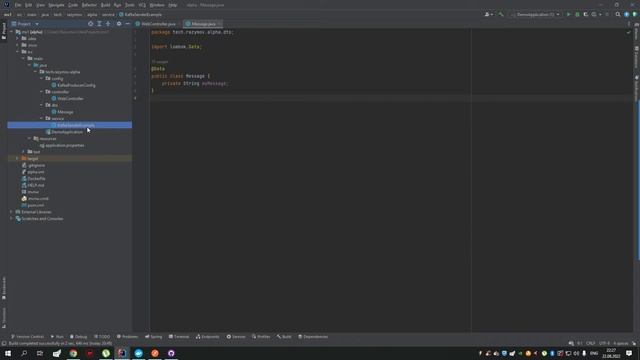Image resolution: width=640 pixels, height=360 pixels.
Task: Open the Version Control tool window
Action: 27,337
